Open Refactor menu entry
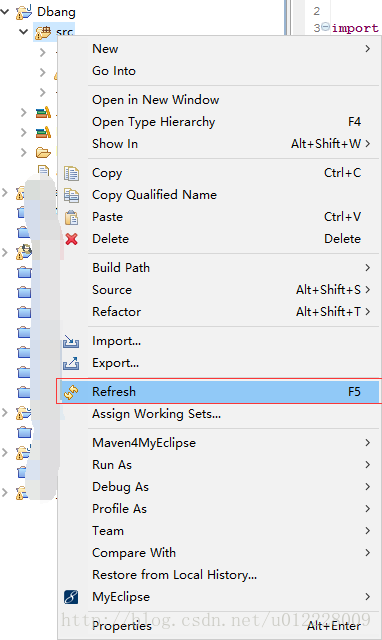The image size is (382, 640). (218, 312)
